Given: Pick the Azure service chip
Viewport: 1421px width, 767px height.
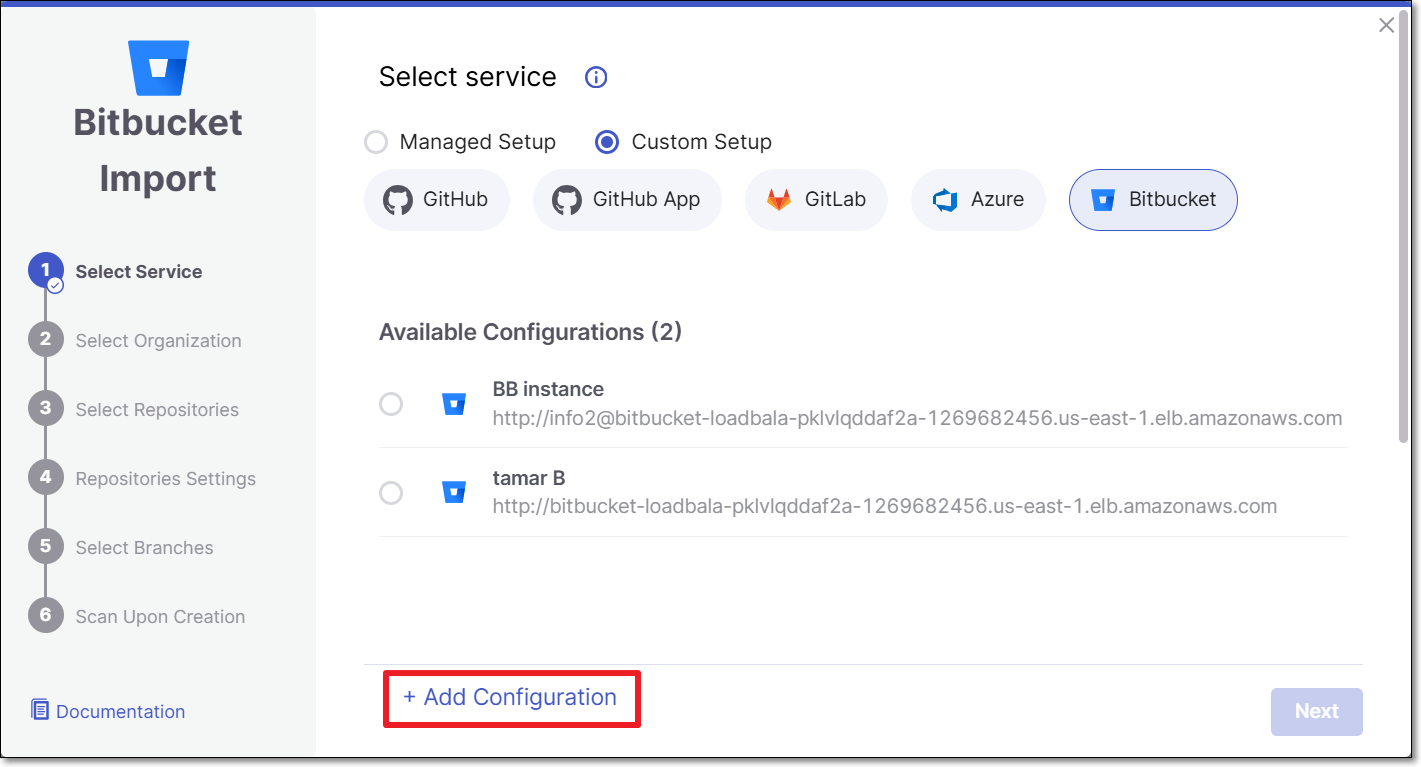Looking at the screenshot, I should click(978, 200).
